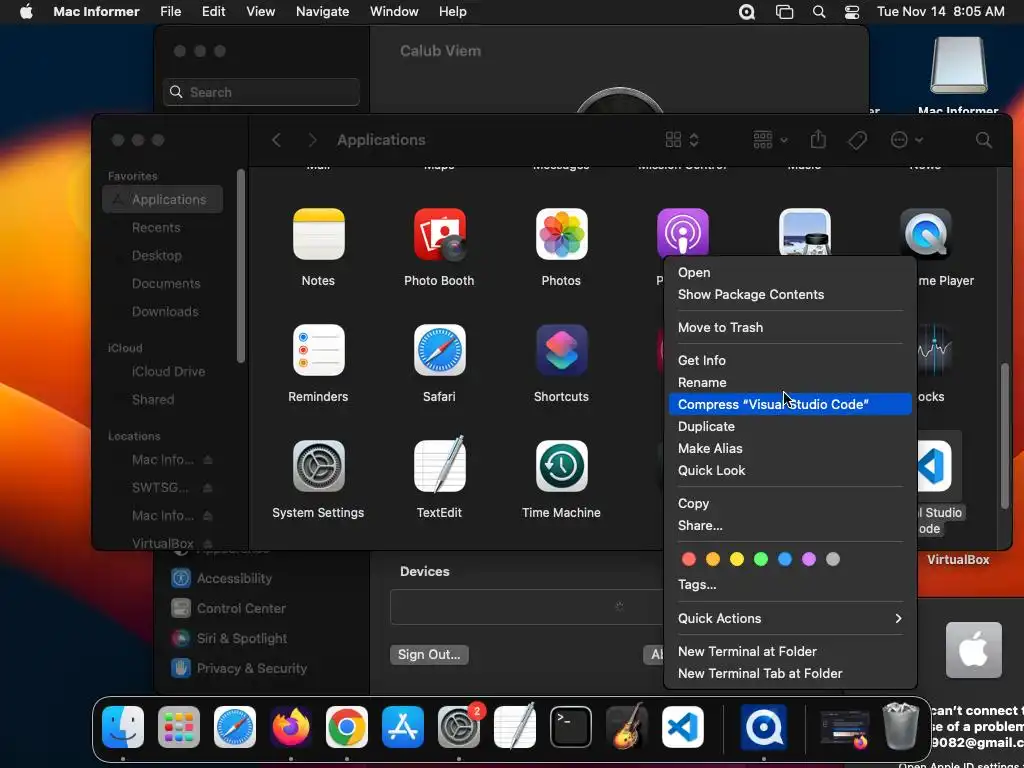The width and height of the screenshot is (1024, 768).
Task: Expand the Quick Actions submenu
Action: click(790, 618)
